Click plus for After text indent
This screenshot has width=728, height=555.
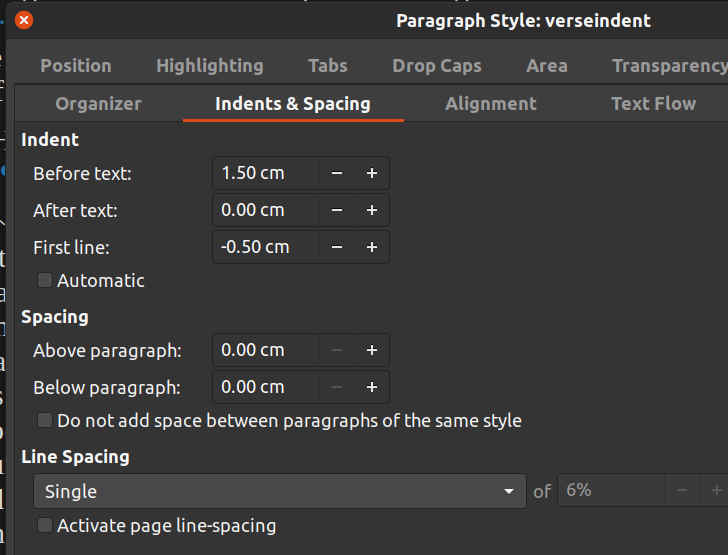coord(371,210)
